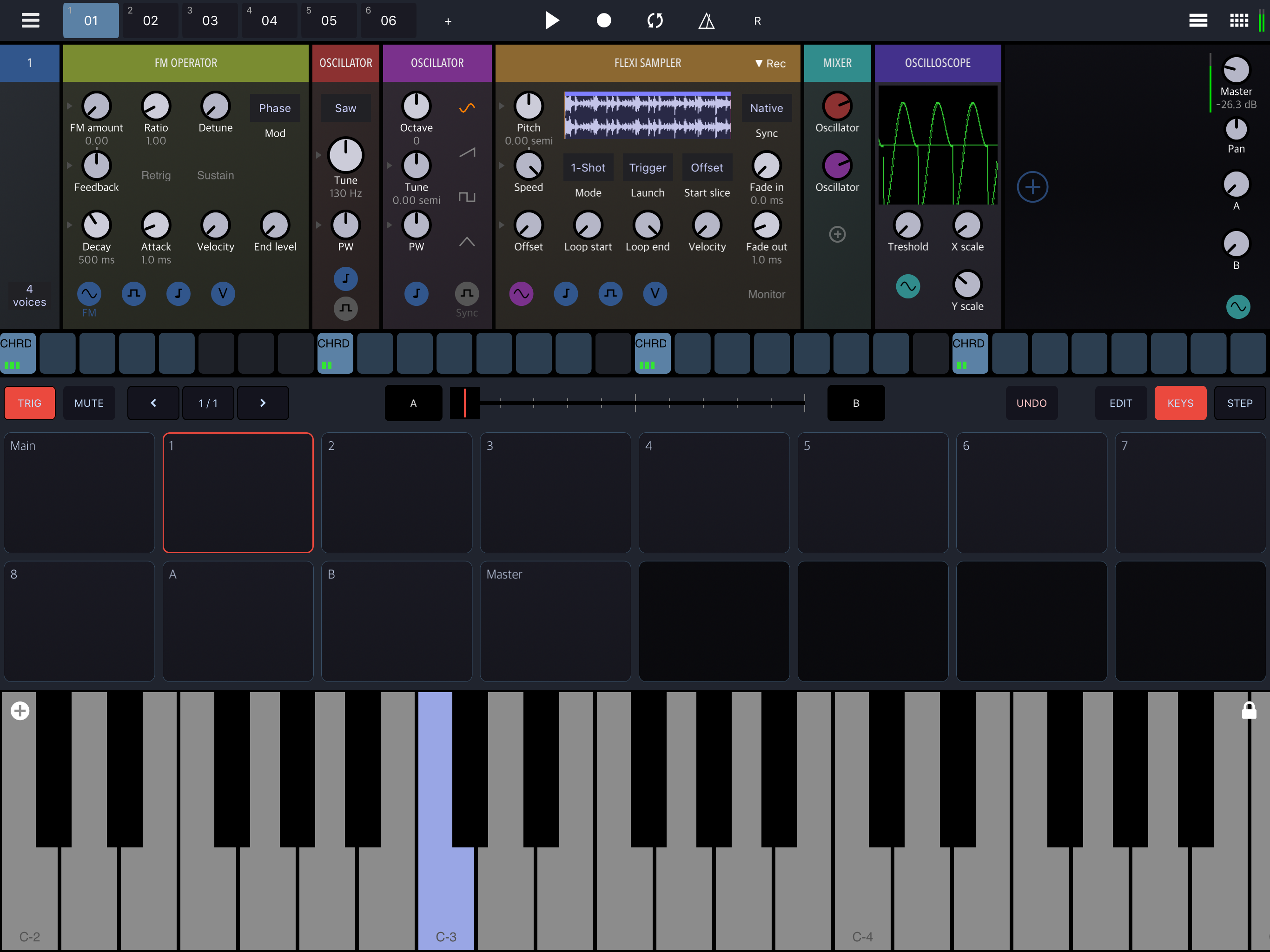Screen dimensions: 1270x952
Task: Click the Record circle button
Action: click(x=603, y=20)
